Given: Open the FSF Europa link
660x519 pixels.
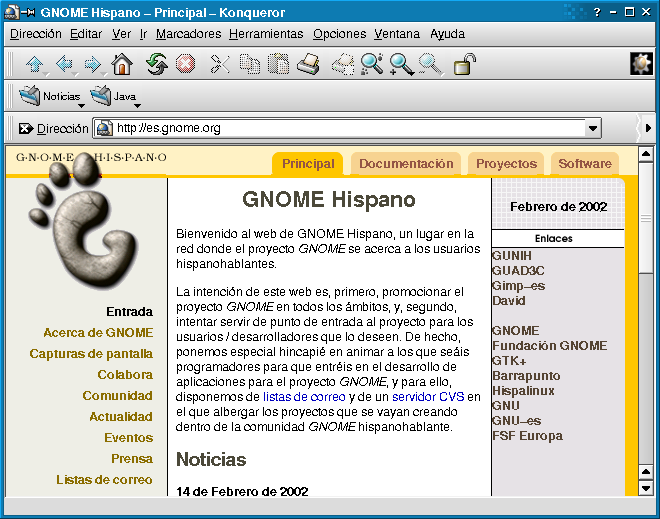Looking at the screenshot, I should point(527,436).
